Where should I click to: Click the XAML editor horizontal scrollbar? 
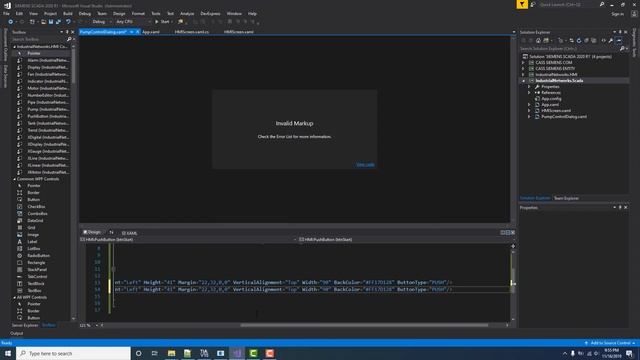364,325
